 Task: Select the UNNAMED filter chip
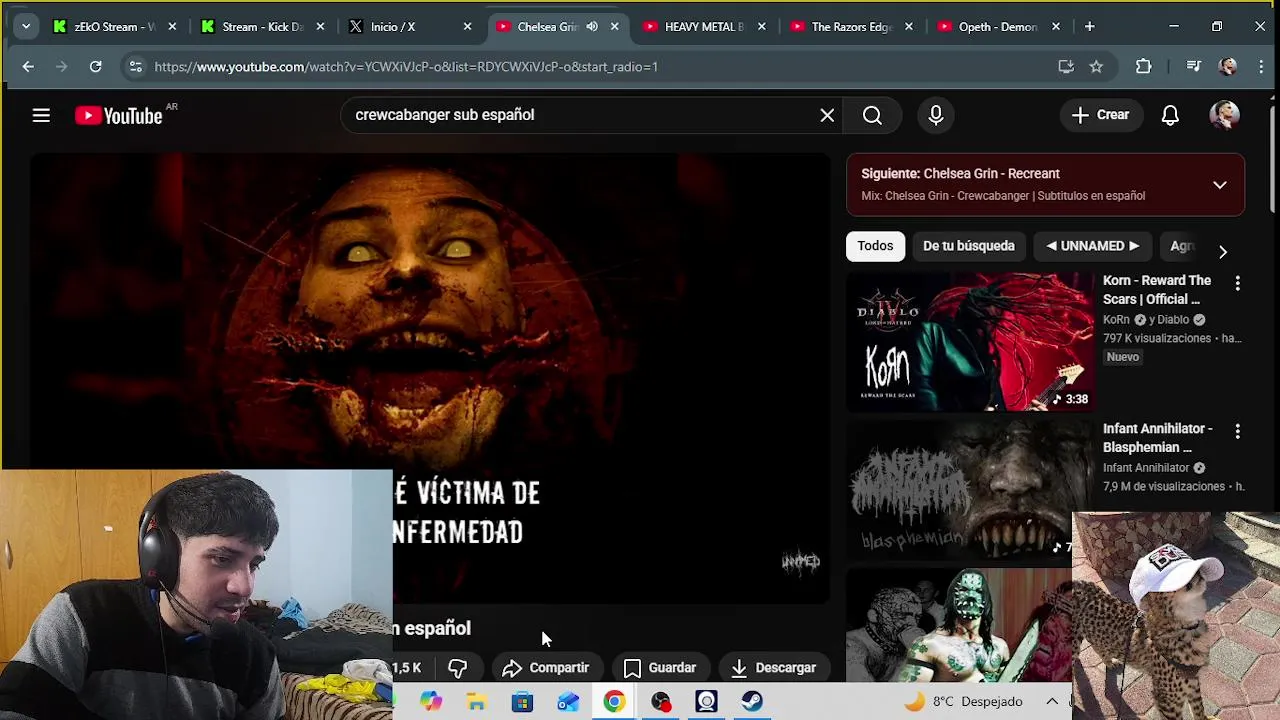pos(1092,246)
